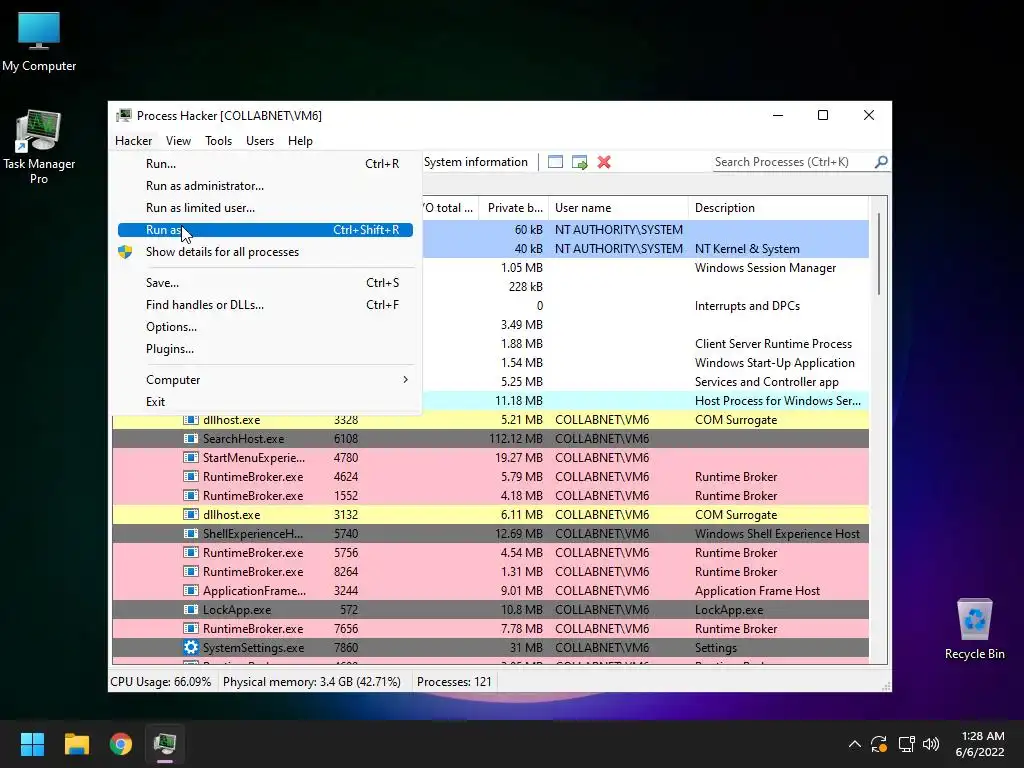This screenshot has height=768, width=1024.
Task: Open Plugins... from the menu
Action: pos(265,349)
